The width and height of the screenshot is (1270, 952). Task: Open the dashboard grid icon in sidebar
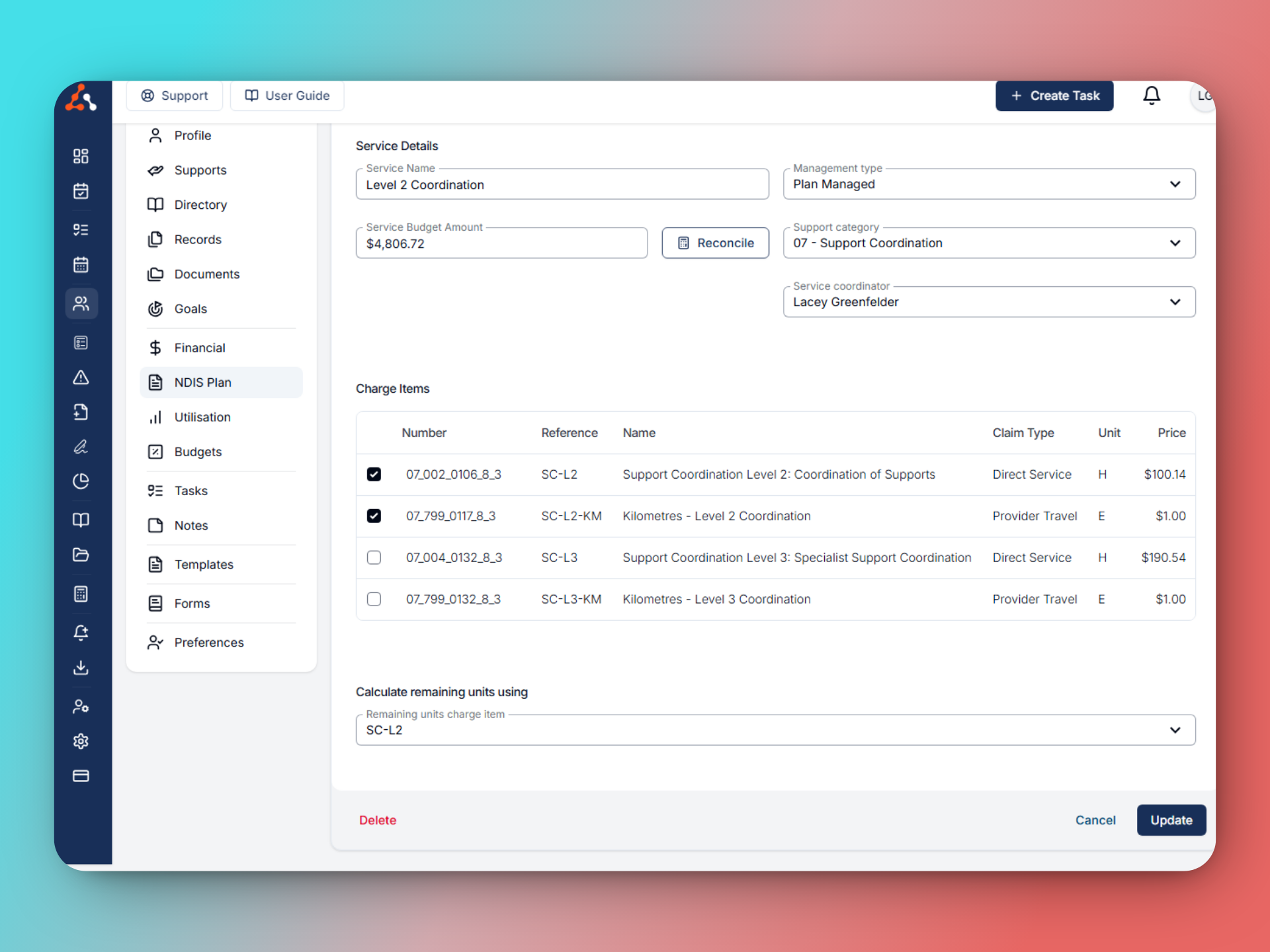click(x=81, y=156)
